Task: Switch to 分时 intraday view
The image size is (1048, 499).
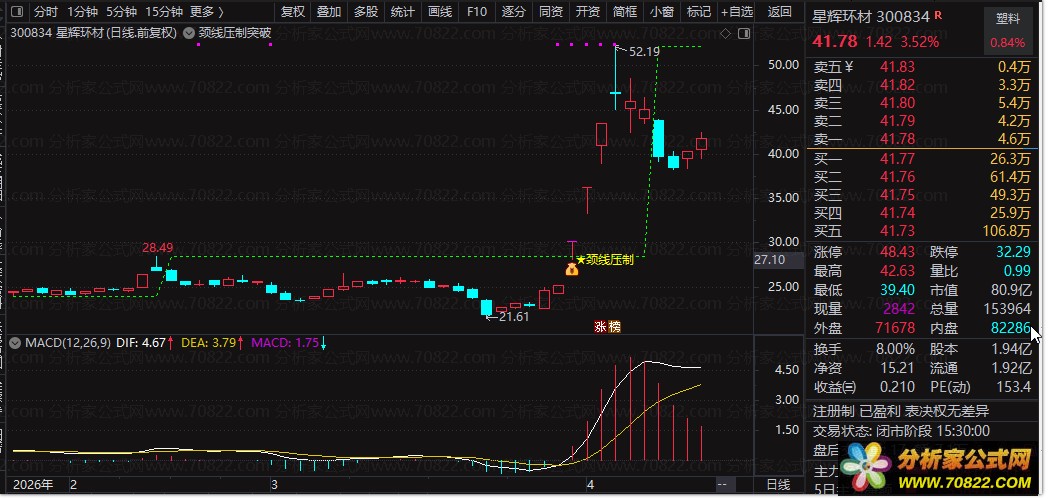Action: click(x=45, y=11)
